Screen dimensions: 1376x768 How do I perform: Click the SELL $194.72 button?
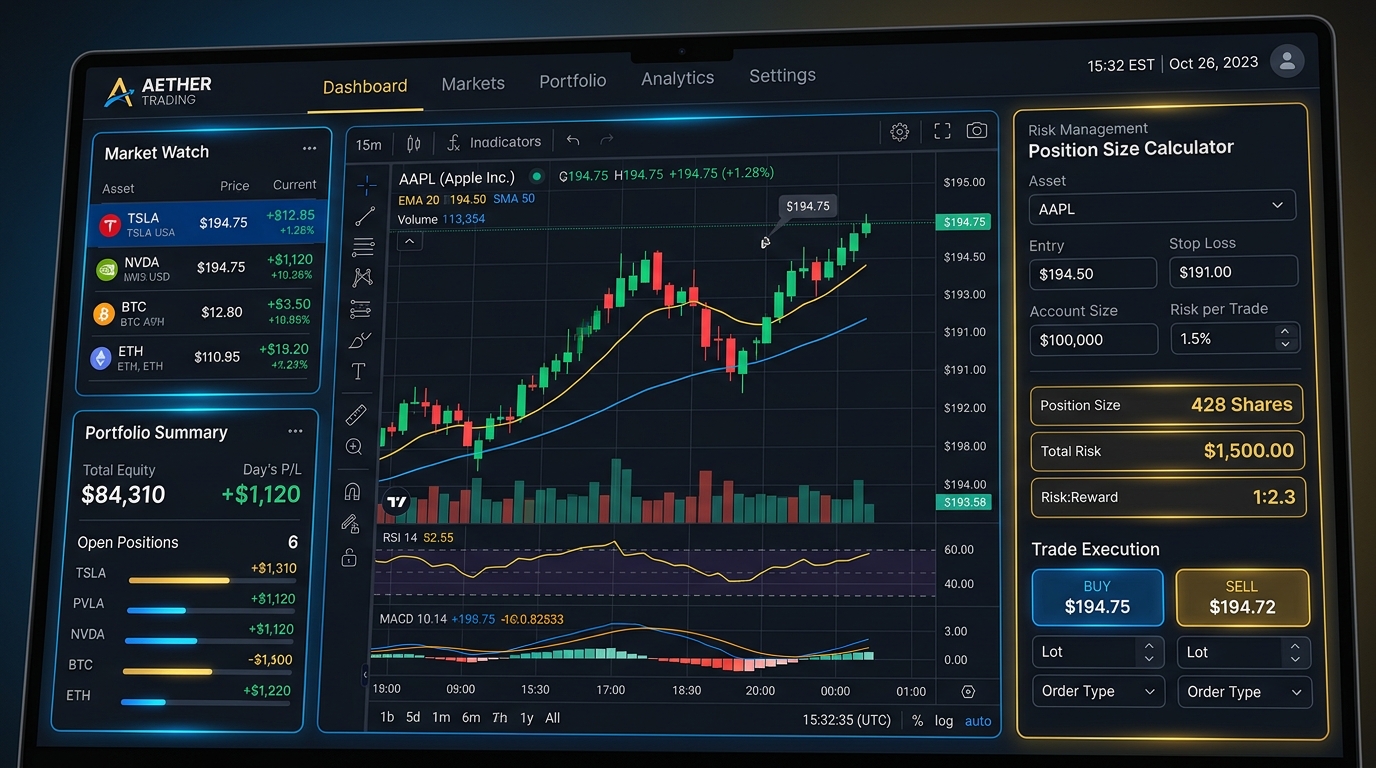(x=1242, y=597)
